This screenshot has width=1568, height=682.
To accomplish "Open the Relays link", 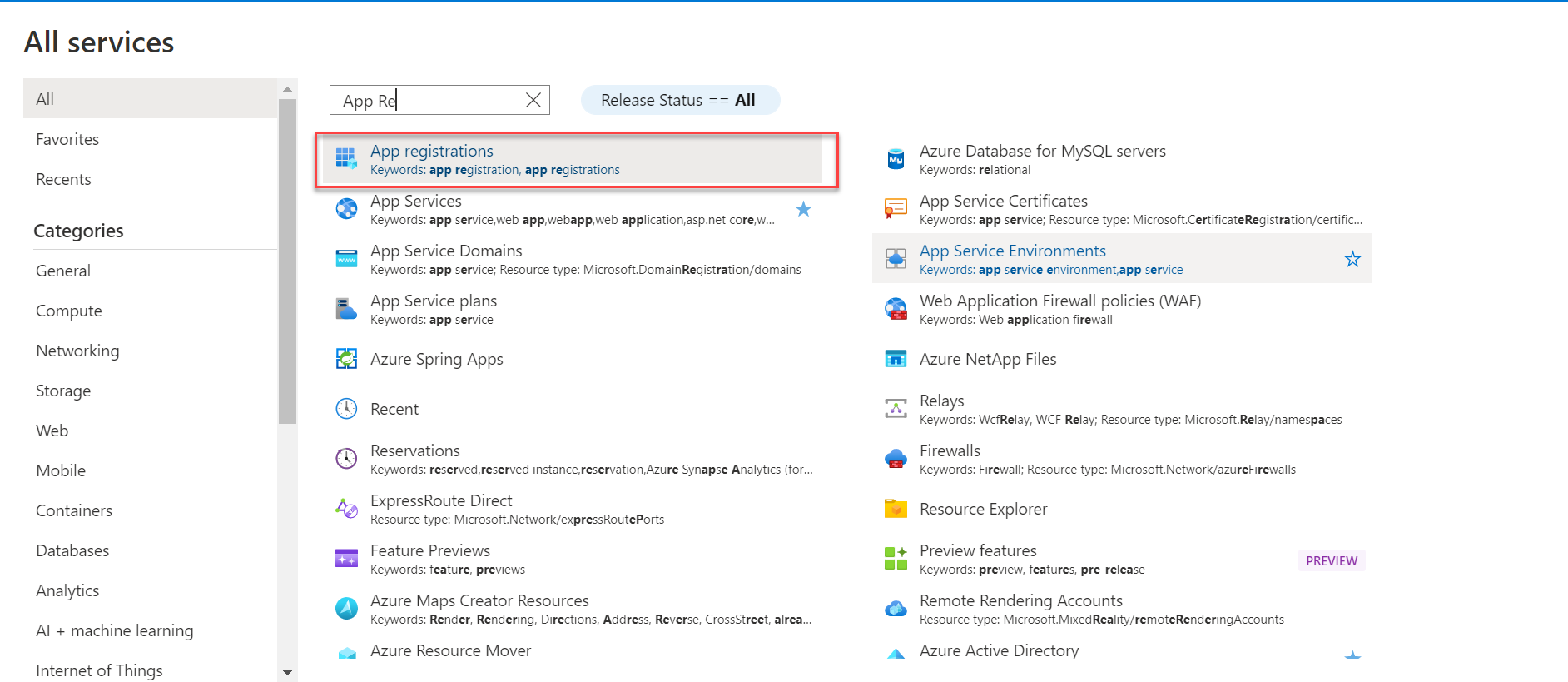I will [x=942, y=401].
